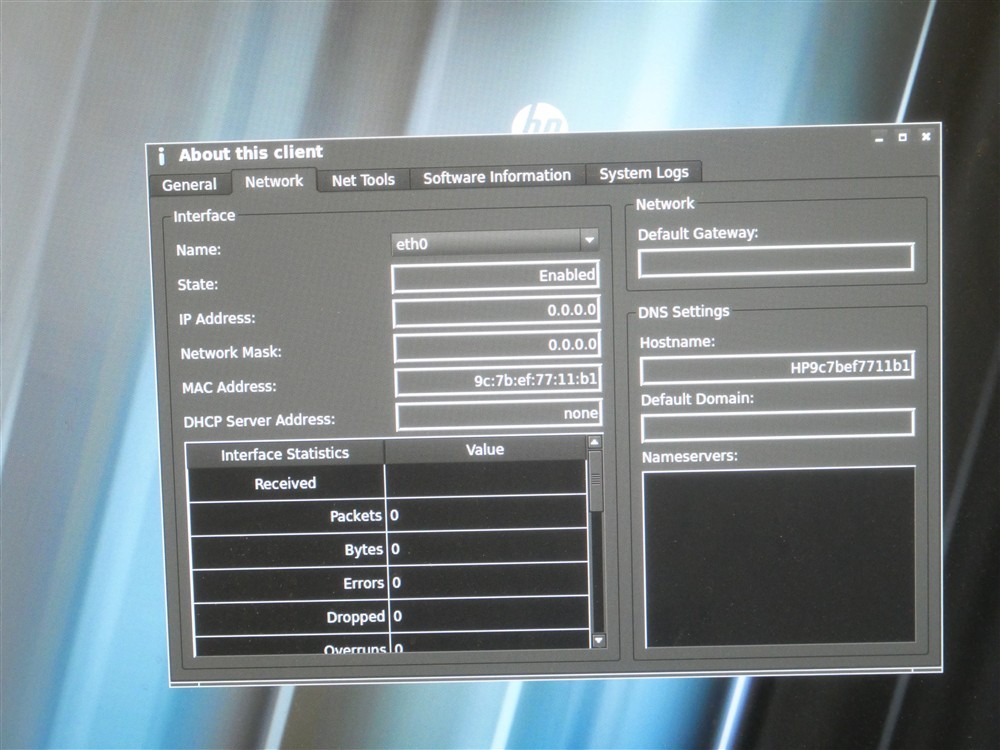The width and height of the screenshot is (1000, 750).
Task: Click the statistics scroll down arrow
Action: pyautogui.click(x=598, y=640)
